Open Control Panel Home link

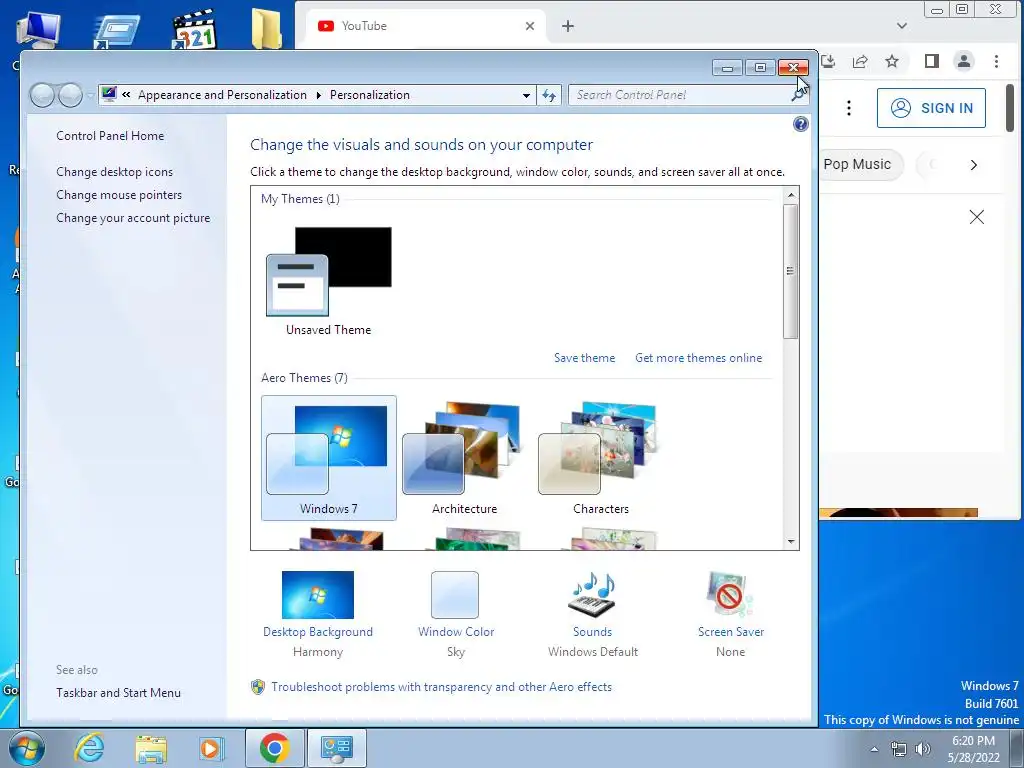(x=110, y=136)
